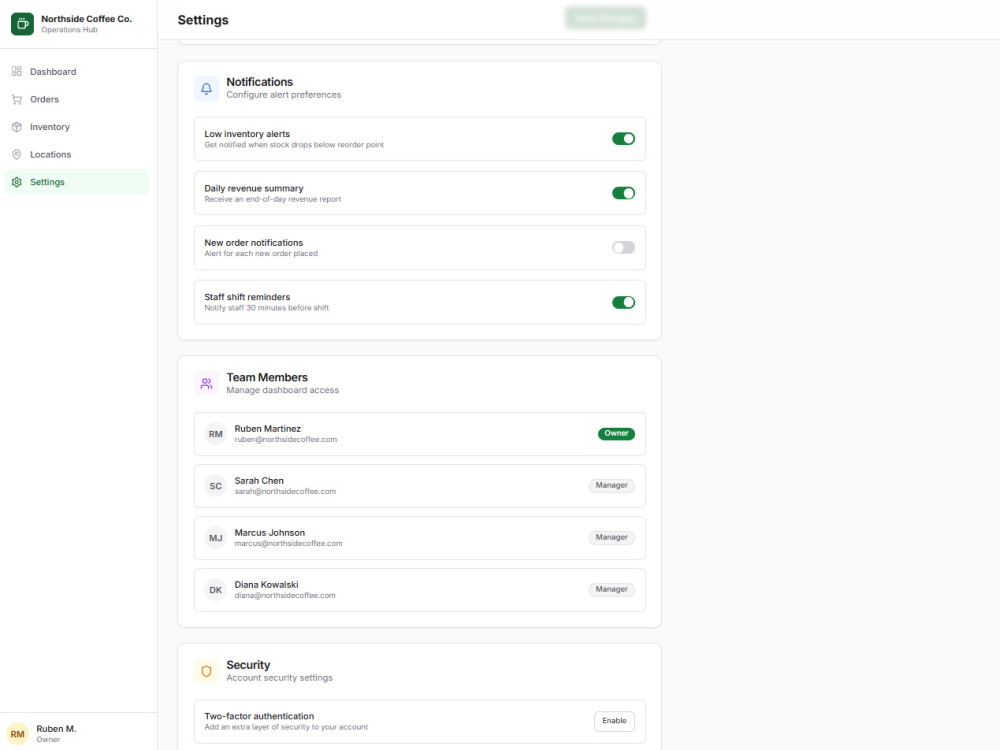Click 'Manage dashboard access' subtitle
The width and height of the screenshot is (1000, 750).
[x=283, y=390]
